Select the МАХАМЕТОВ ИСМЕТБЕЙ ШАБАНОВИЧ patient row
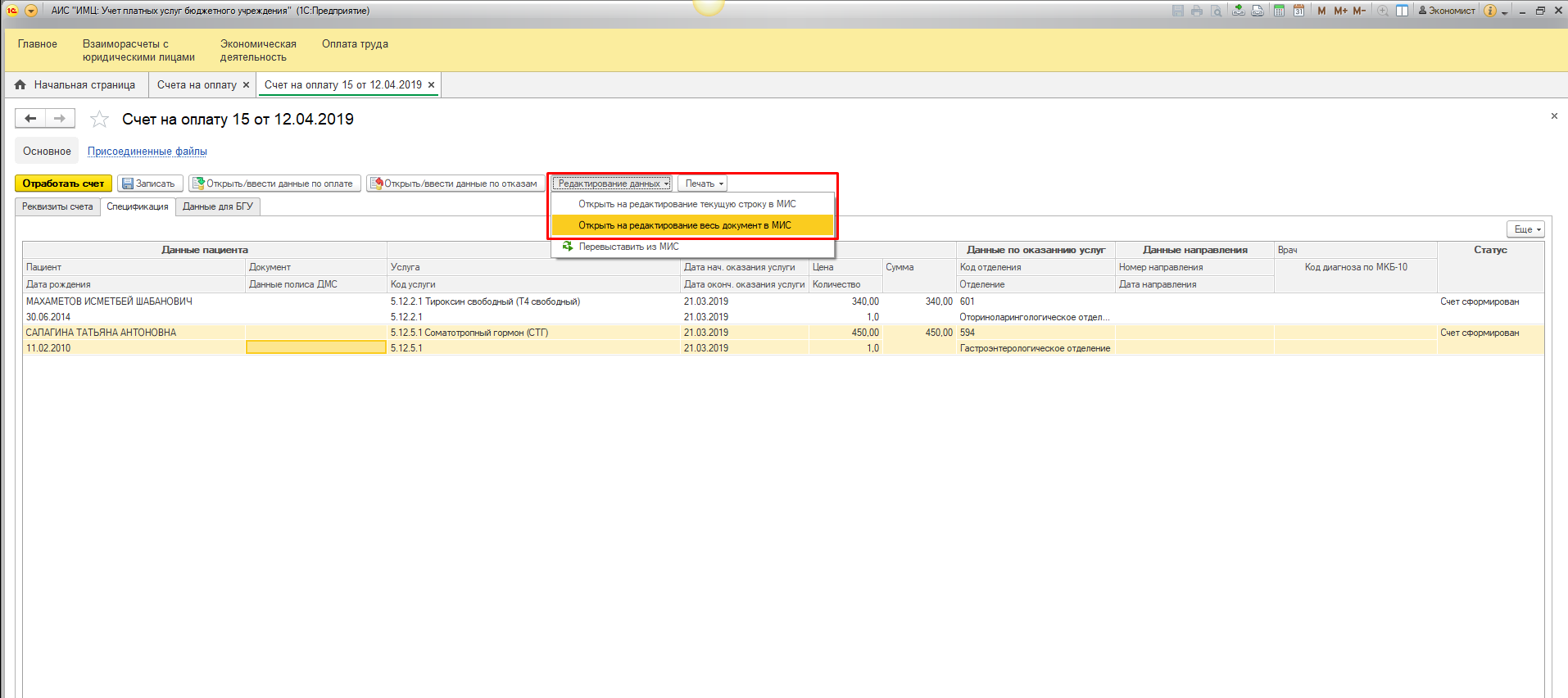Screen dimensions: 1568x698 (x=109, y=301)
